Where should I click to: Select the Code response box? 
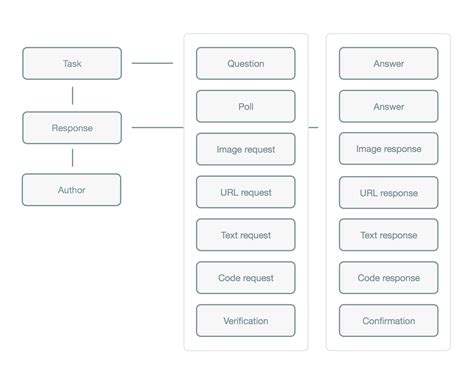(x=389, y=278)
